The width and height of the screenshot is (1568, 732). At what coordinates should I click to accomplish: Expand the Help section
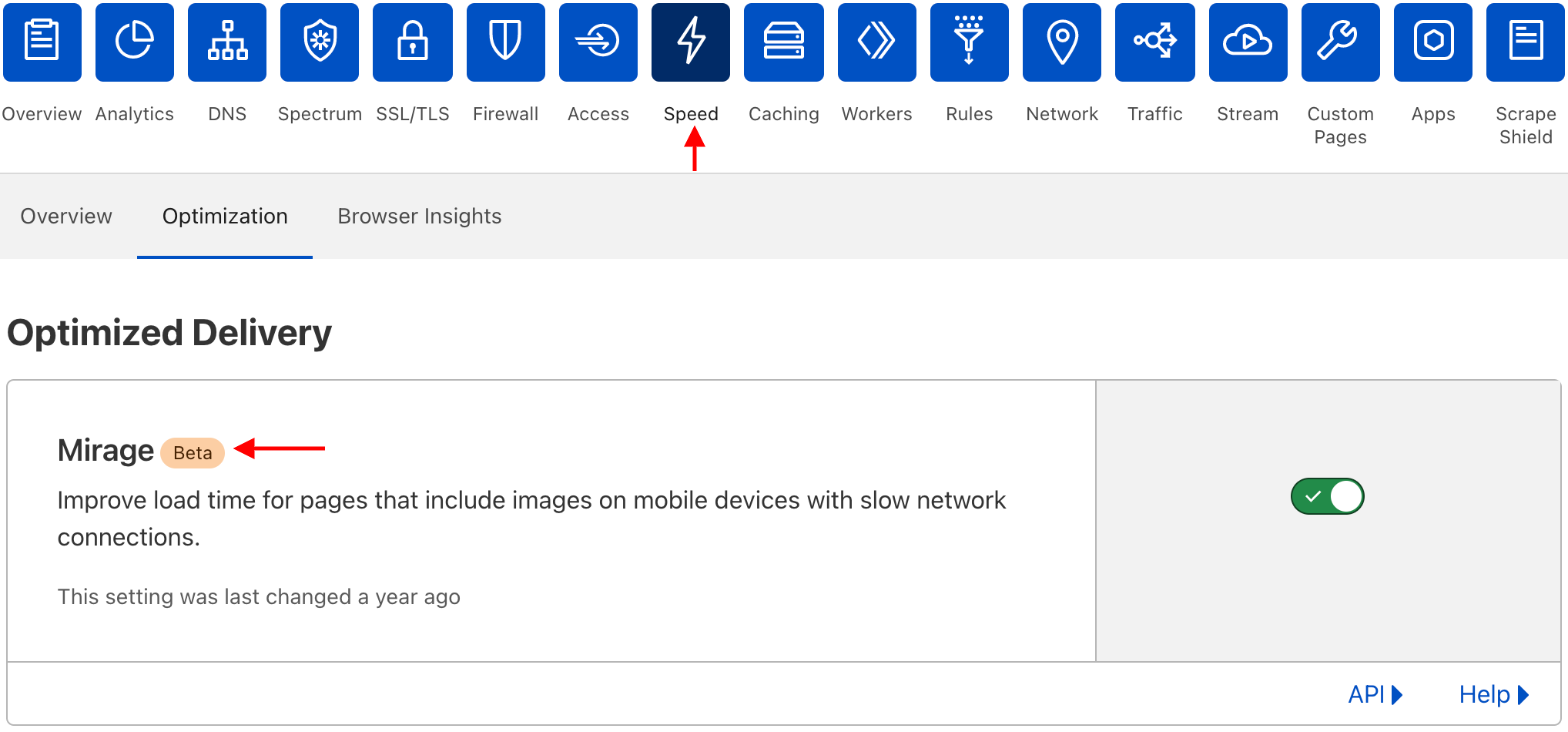(1493, 694)
